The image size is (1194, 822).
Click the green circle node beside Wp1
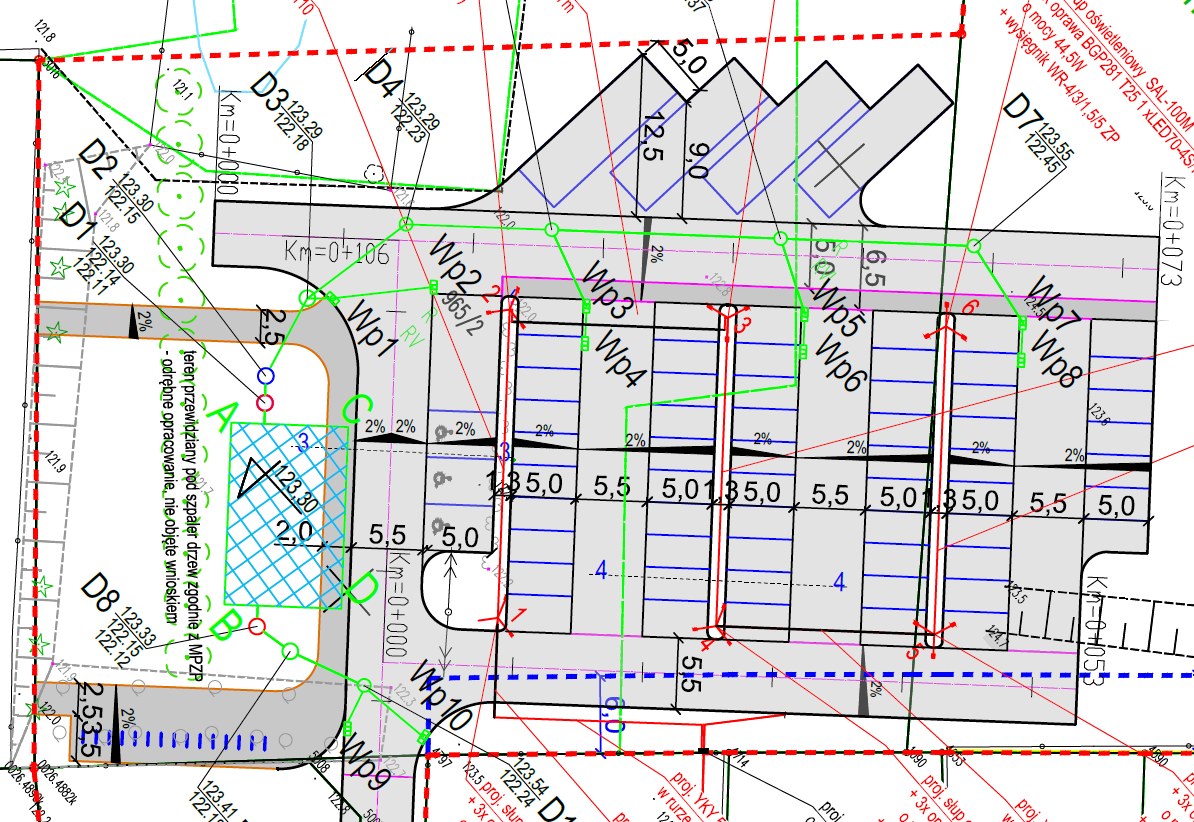tap(309, 298)
